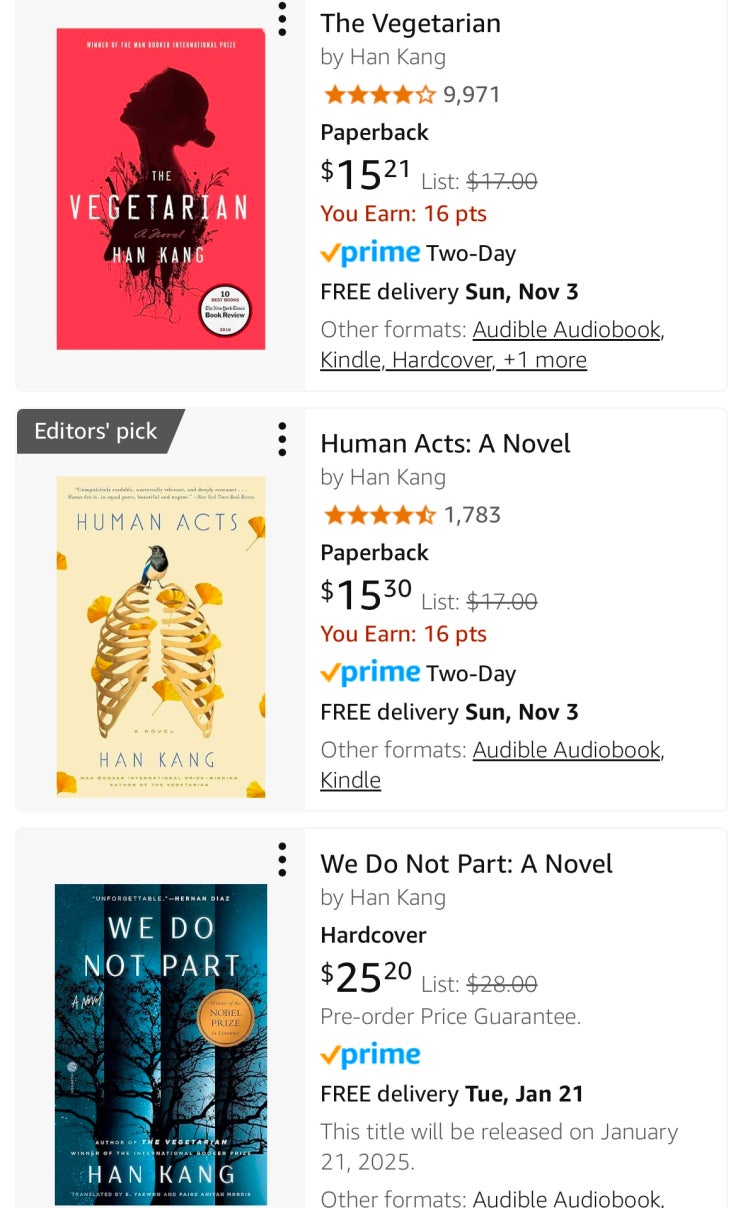
Task: Open kebab menu for We Do Not Part
Action: pos(282,859)
